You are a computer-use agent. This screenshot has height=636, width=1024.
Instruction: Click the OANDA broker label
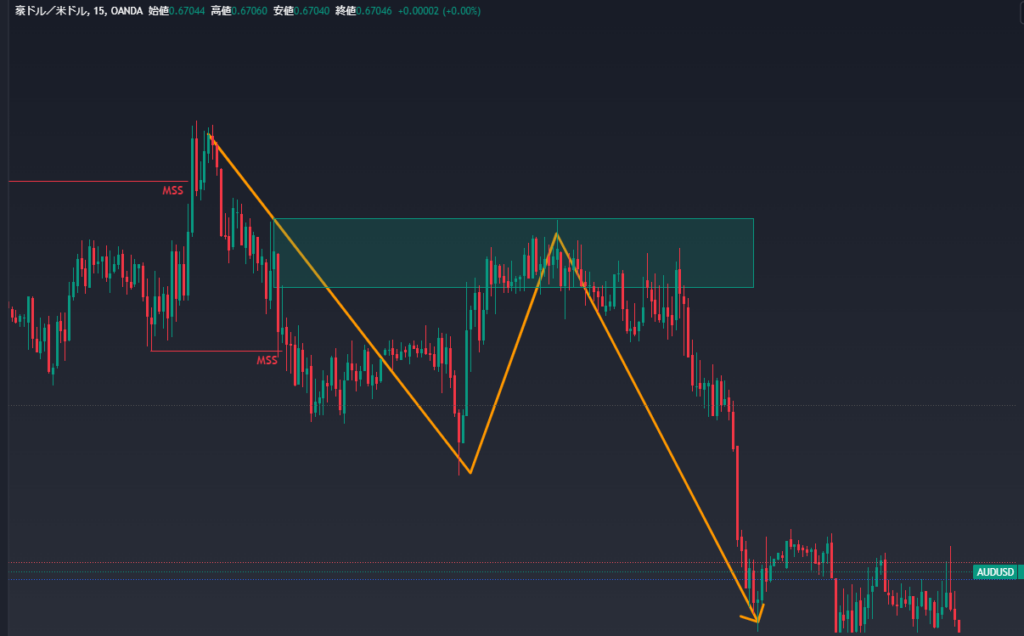coord(127,11)
